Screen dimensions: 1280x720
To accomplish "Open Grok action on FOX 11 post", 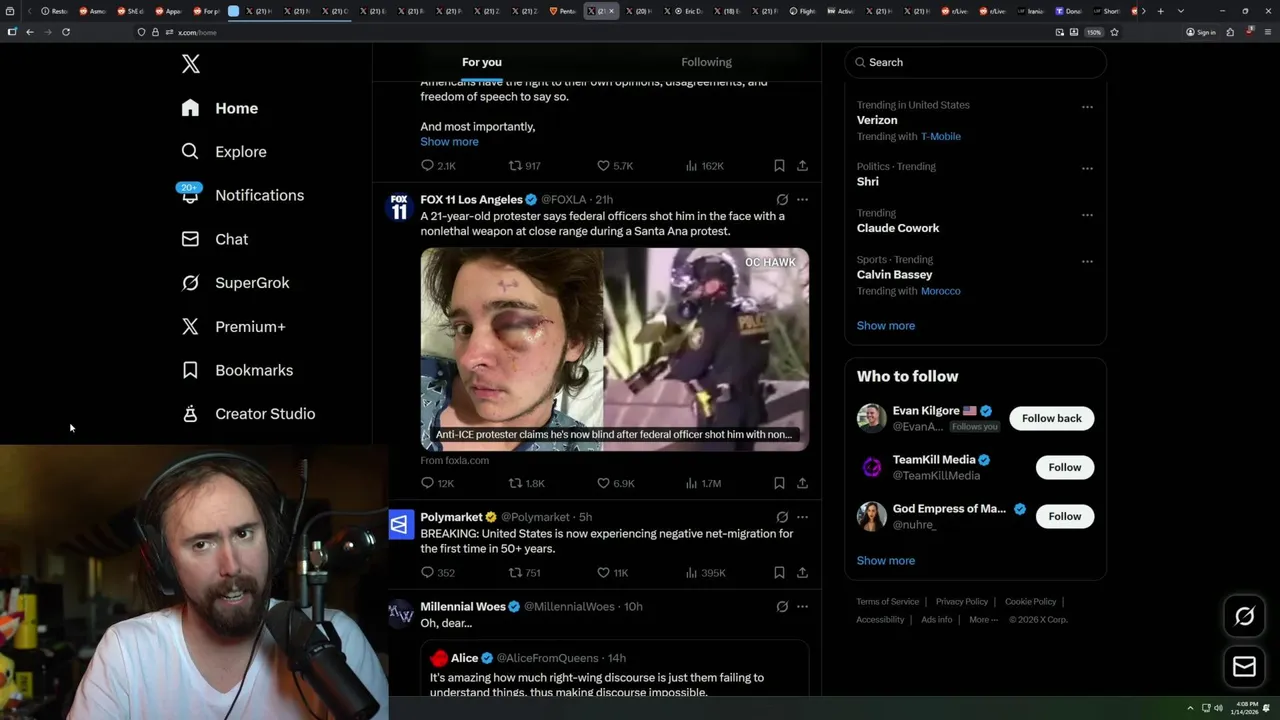I will click(782, 200).
